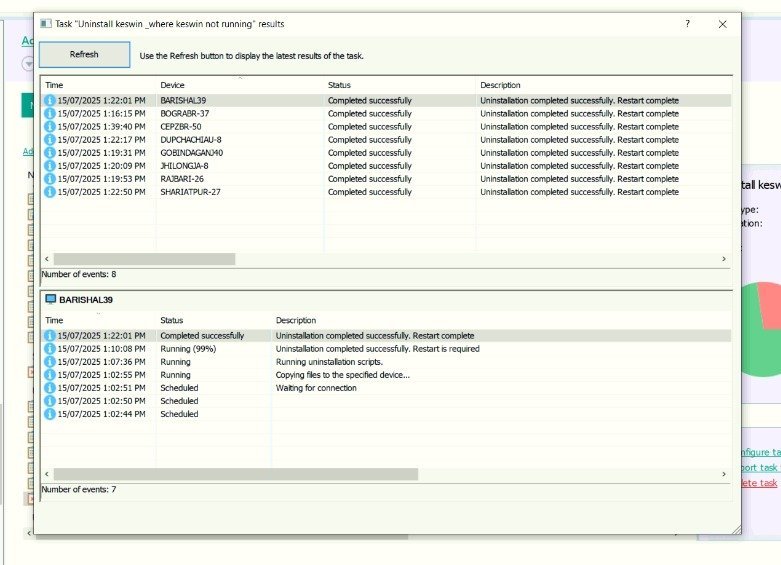Close the task results dialog

(x=722, y=24)
